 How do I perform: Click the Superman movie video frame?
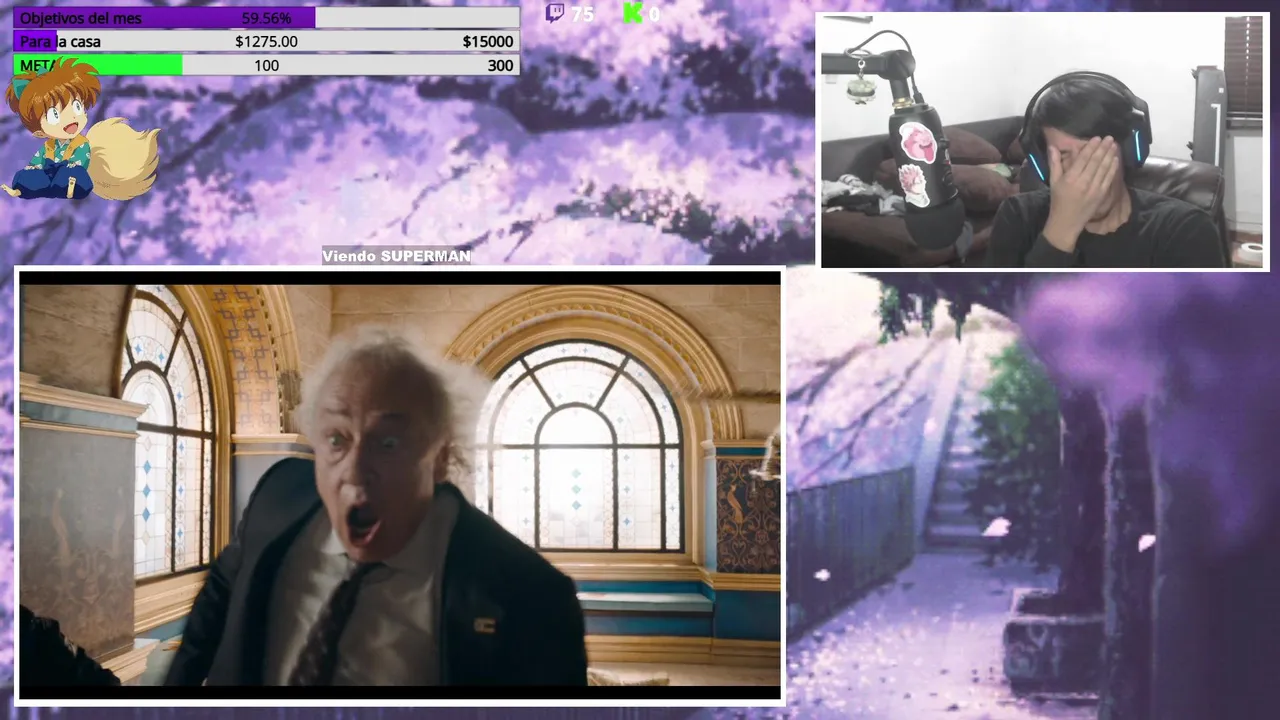coord(400,485)
